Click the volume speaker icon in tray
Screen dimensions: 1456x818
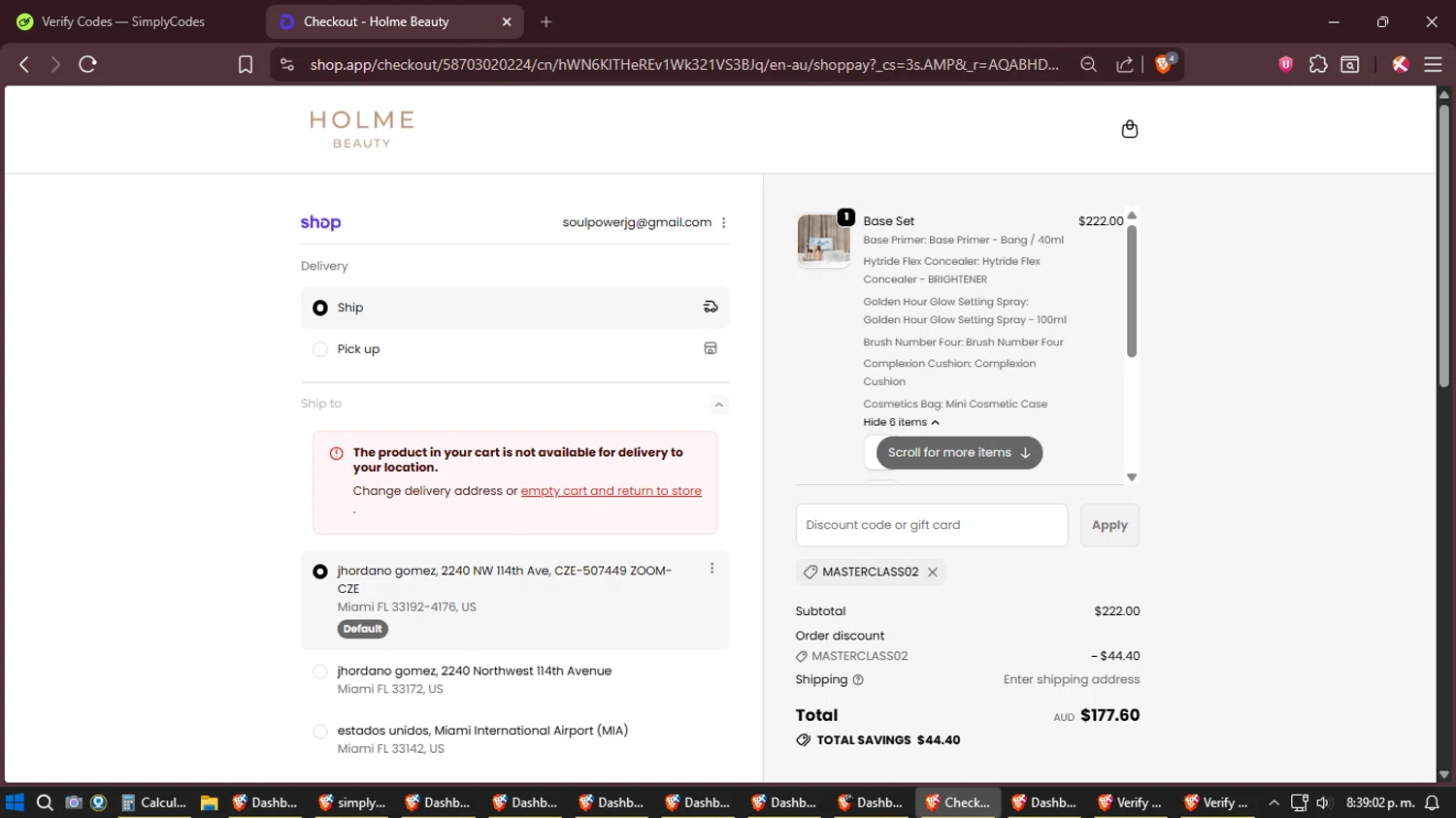(x=1322, y=802)
